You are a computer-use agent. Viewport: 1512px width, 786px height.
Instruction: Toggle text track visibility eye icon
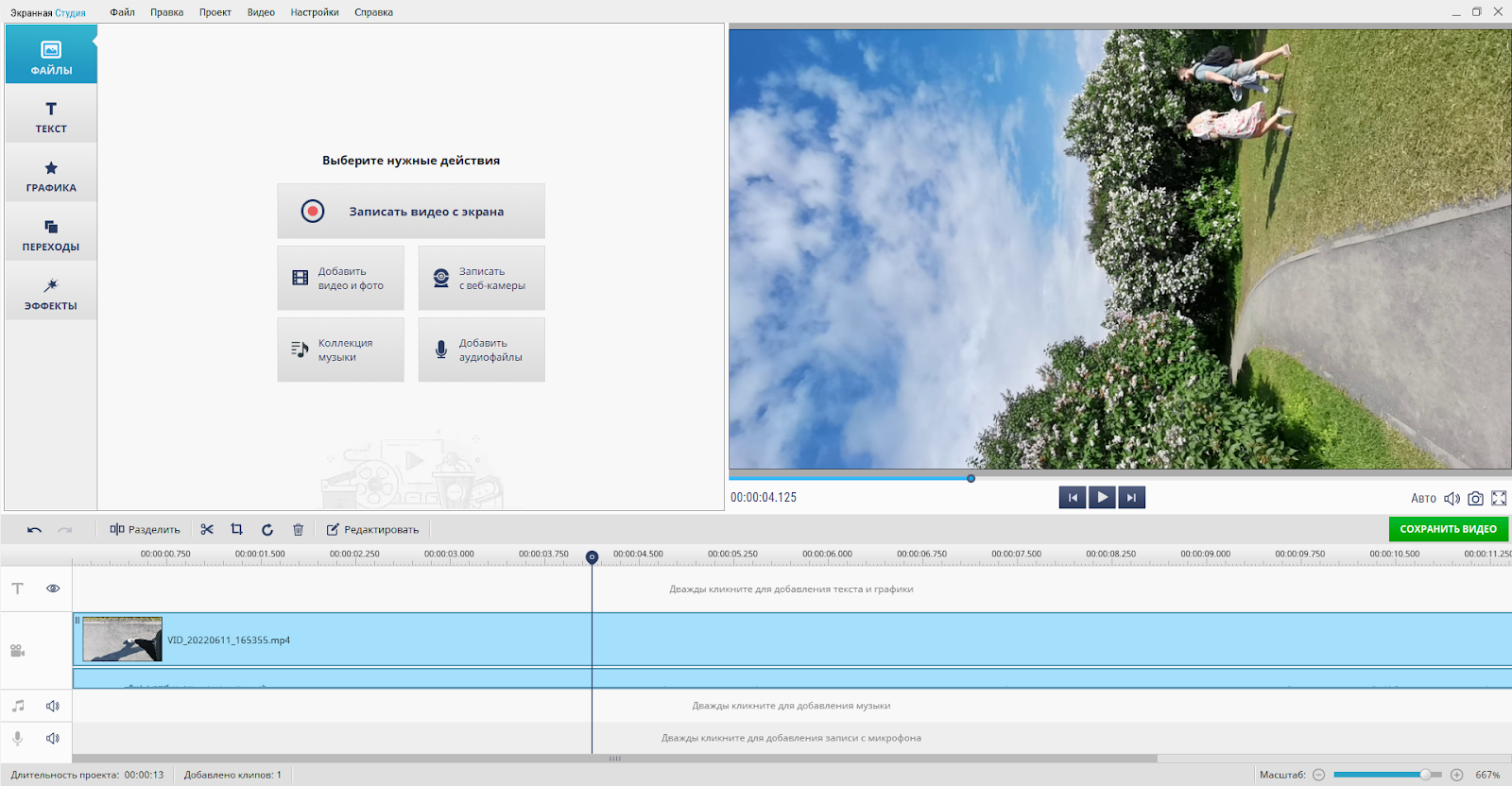(x=53, y=589)
